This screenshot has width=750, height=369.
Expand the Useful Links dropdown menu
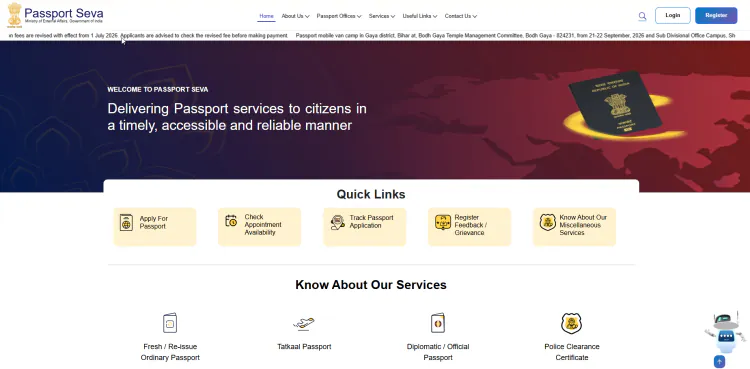point(419,16)
